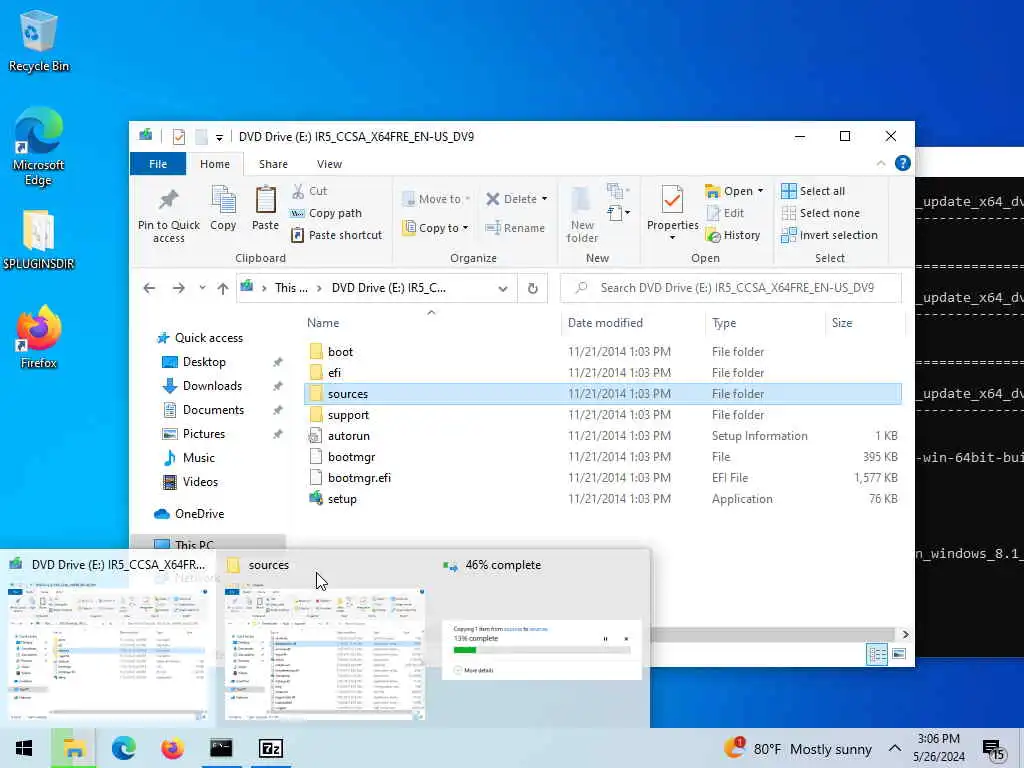Image resolution: width=1024 pixels, height=768 pixels.
Task: Open Recent locations dropdown arrow
Action: point(202,288)
